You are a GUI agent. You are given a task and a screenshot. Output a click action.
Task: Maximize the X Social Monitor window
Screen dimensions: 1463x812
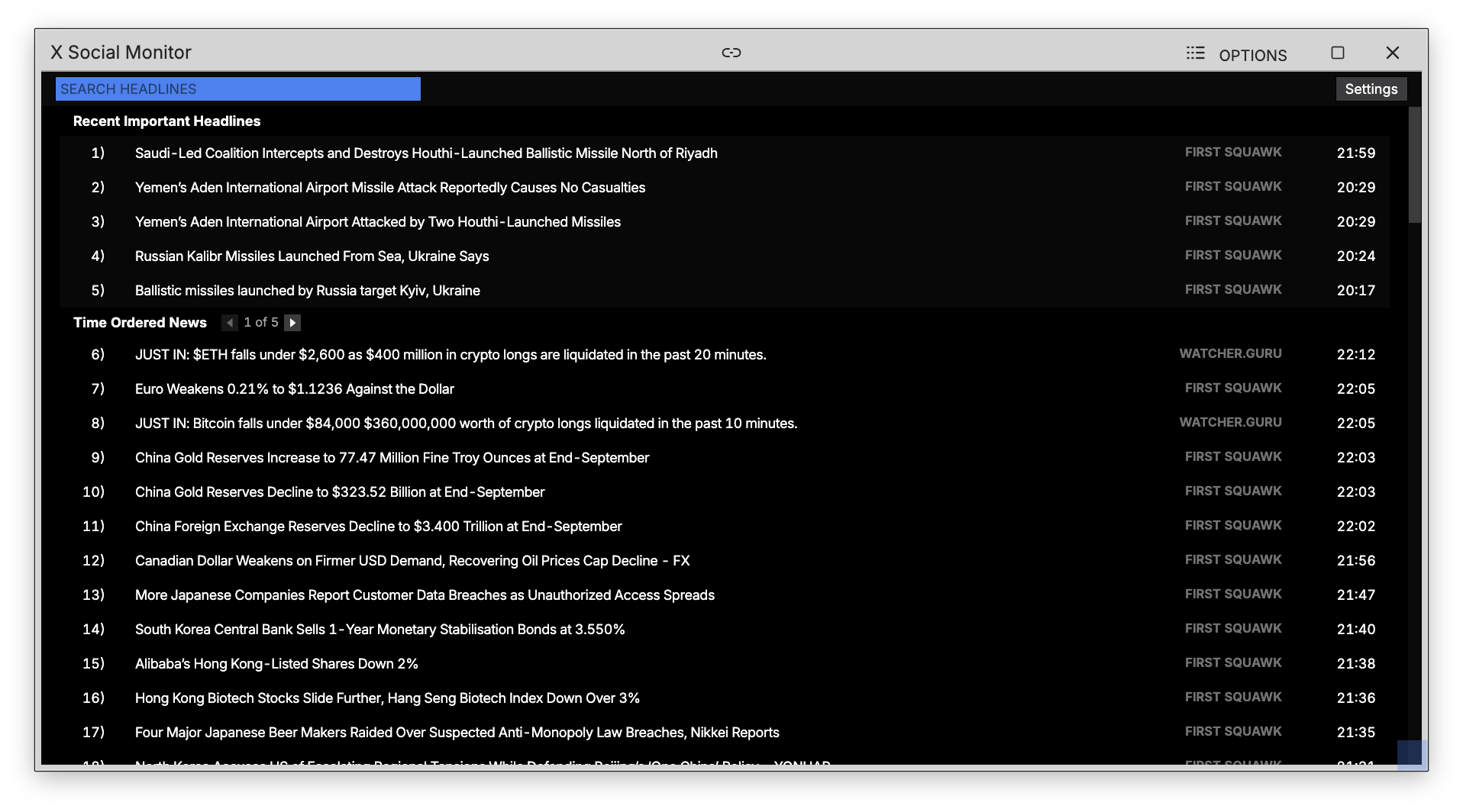(x=1337, y=53)
